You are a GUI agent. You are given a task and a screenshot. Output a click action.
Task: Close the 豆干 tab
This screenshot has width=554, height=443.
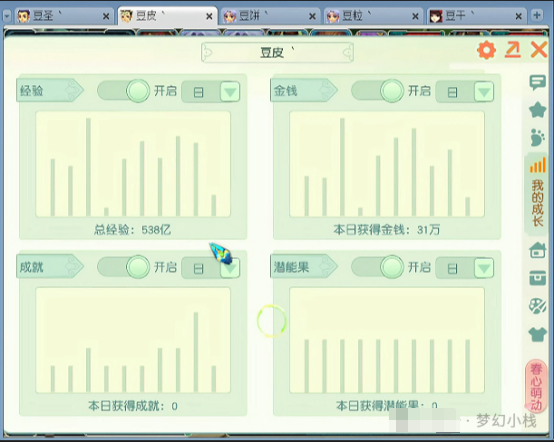point(519,16)
